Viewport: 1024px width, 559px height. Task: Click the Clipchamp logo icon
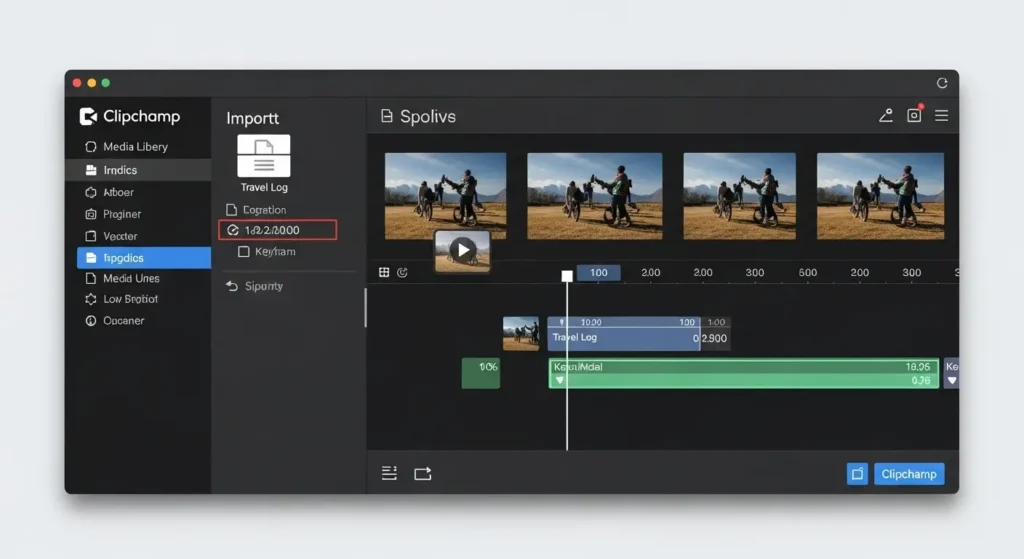[88, 116]
